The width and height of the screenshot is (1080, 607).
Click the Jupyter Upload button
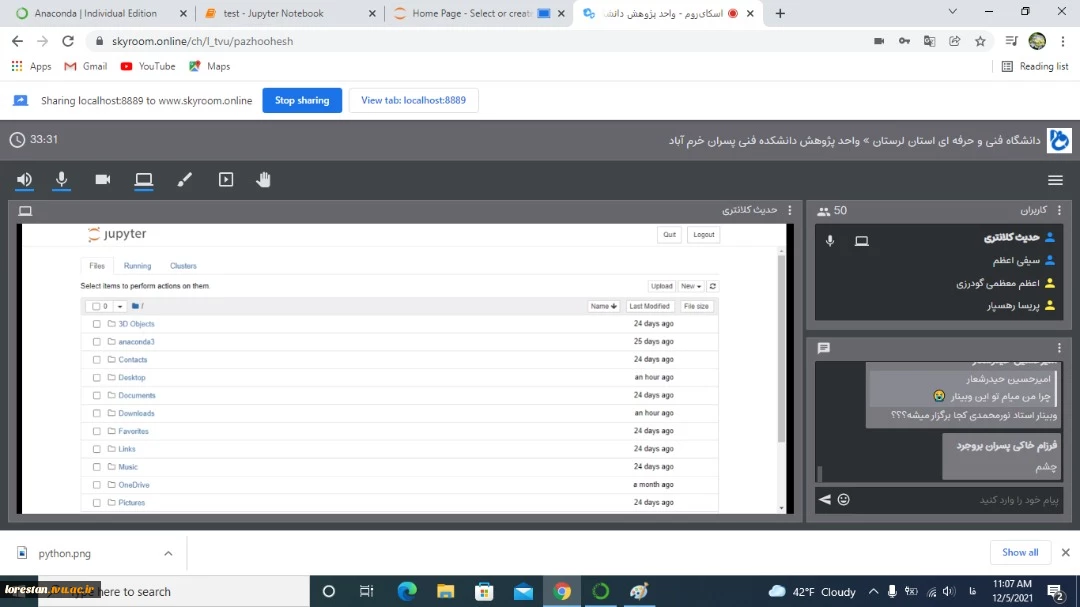661,286
